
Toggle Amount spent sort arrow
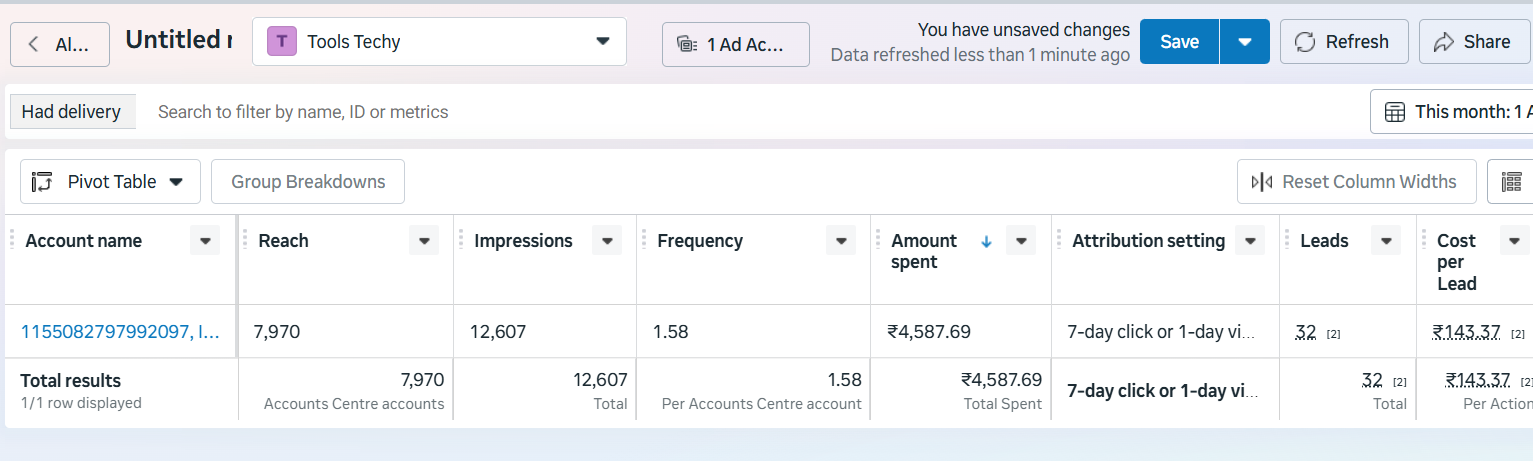pos(986,241)
